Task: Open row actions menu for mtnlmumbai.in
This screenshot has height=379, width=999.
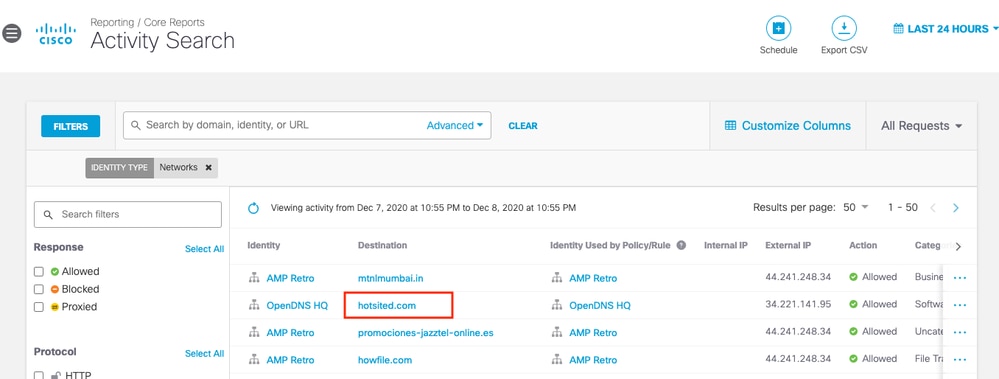Action: click(959, 278)
